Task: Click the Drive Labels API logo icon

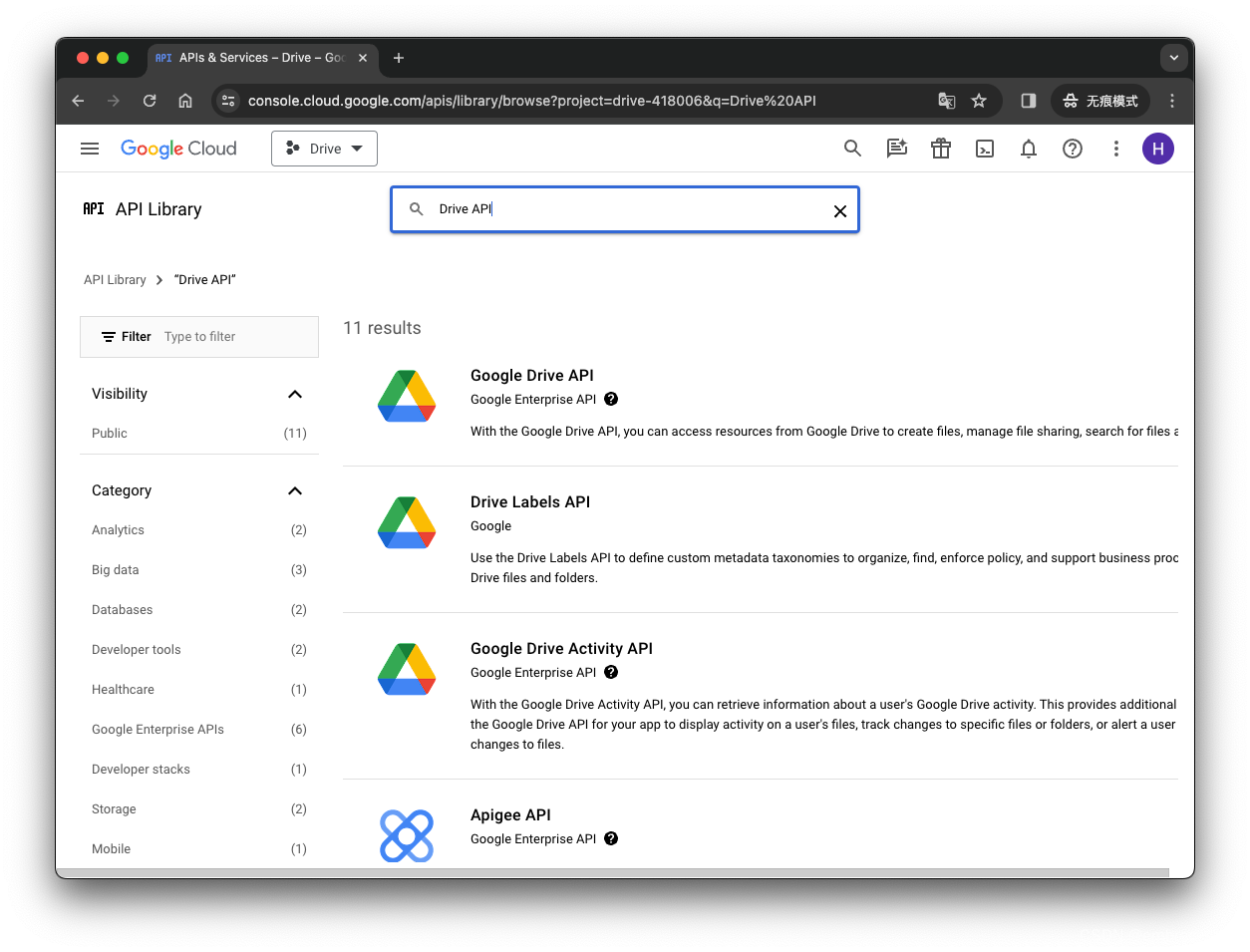Action: click(x=407, y=522)
